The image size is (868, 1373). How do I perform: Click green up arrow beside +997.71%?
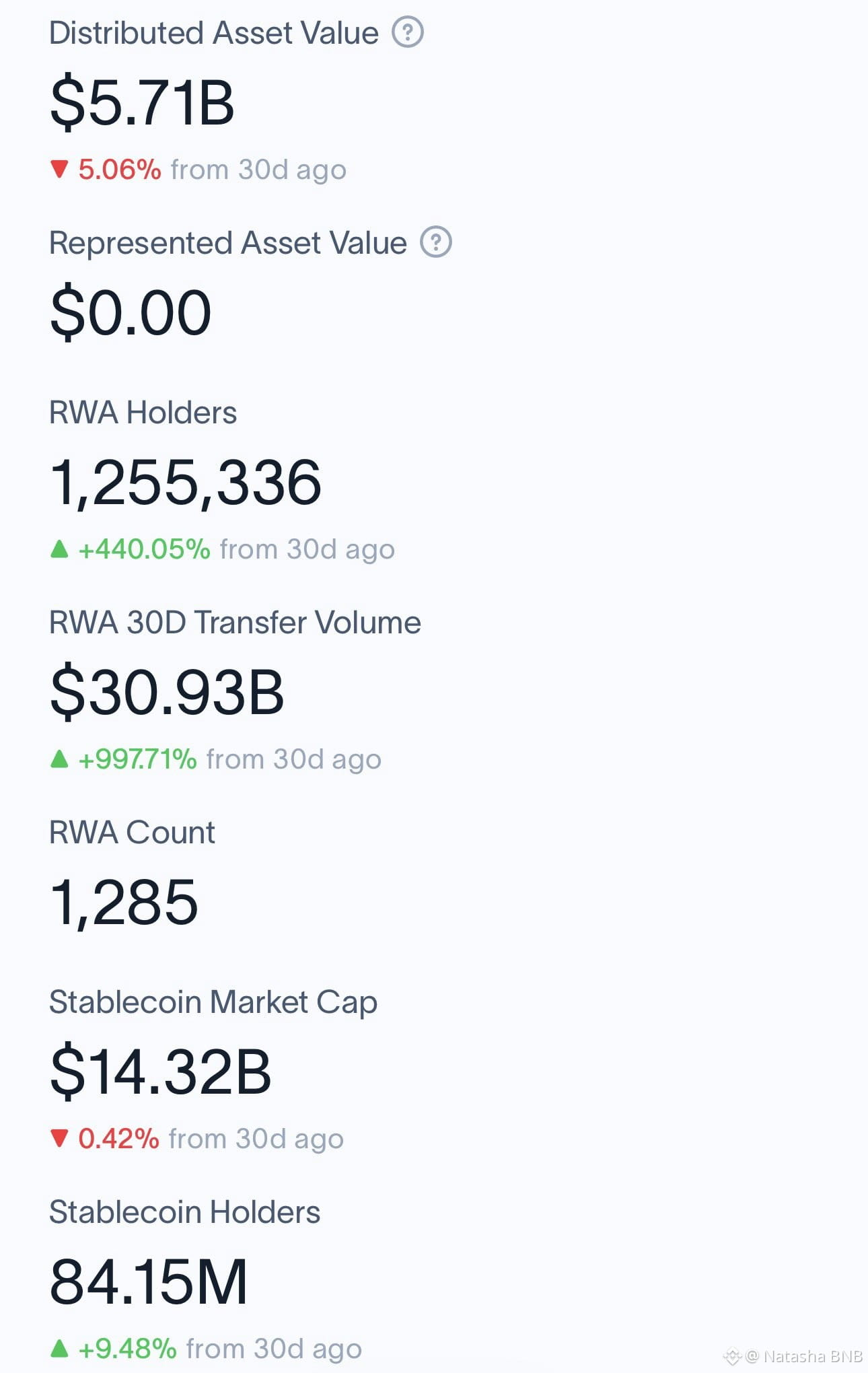(x=59, y=759)
